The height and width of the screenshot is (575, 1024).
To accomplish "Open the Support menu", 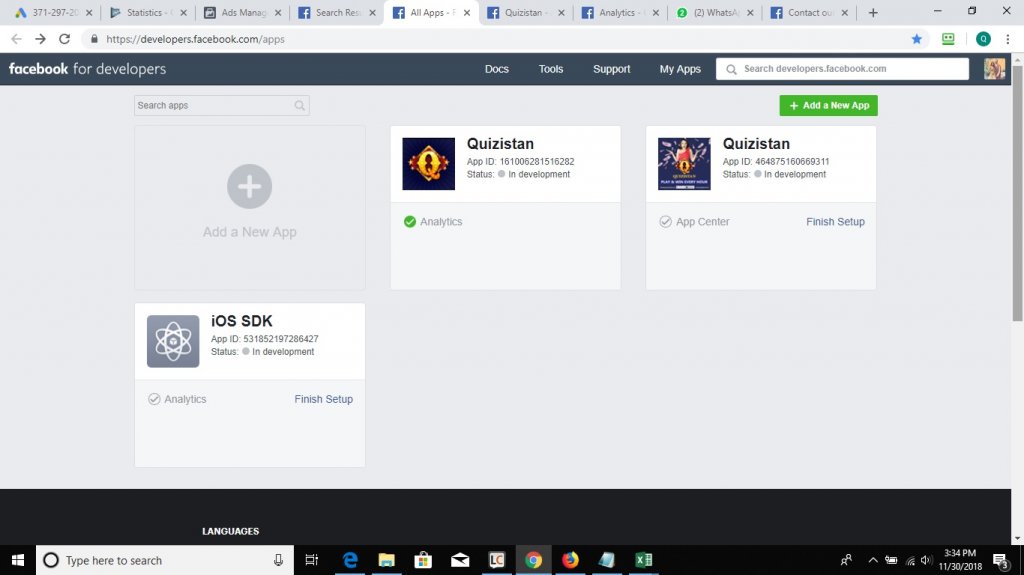I will click(611, 69).
